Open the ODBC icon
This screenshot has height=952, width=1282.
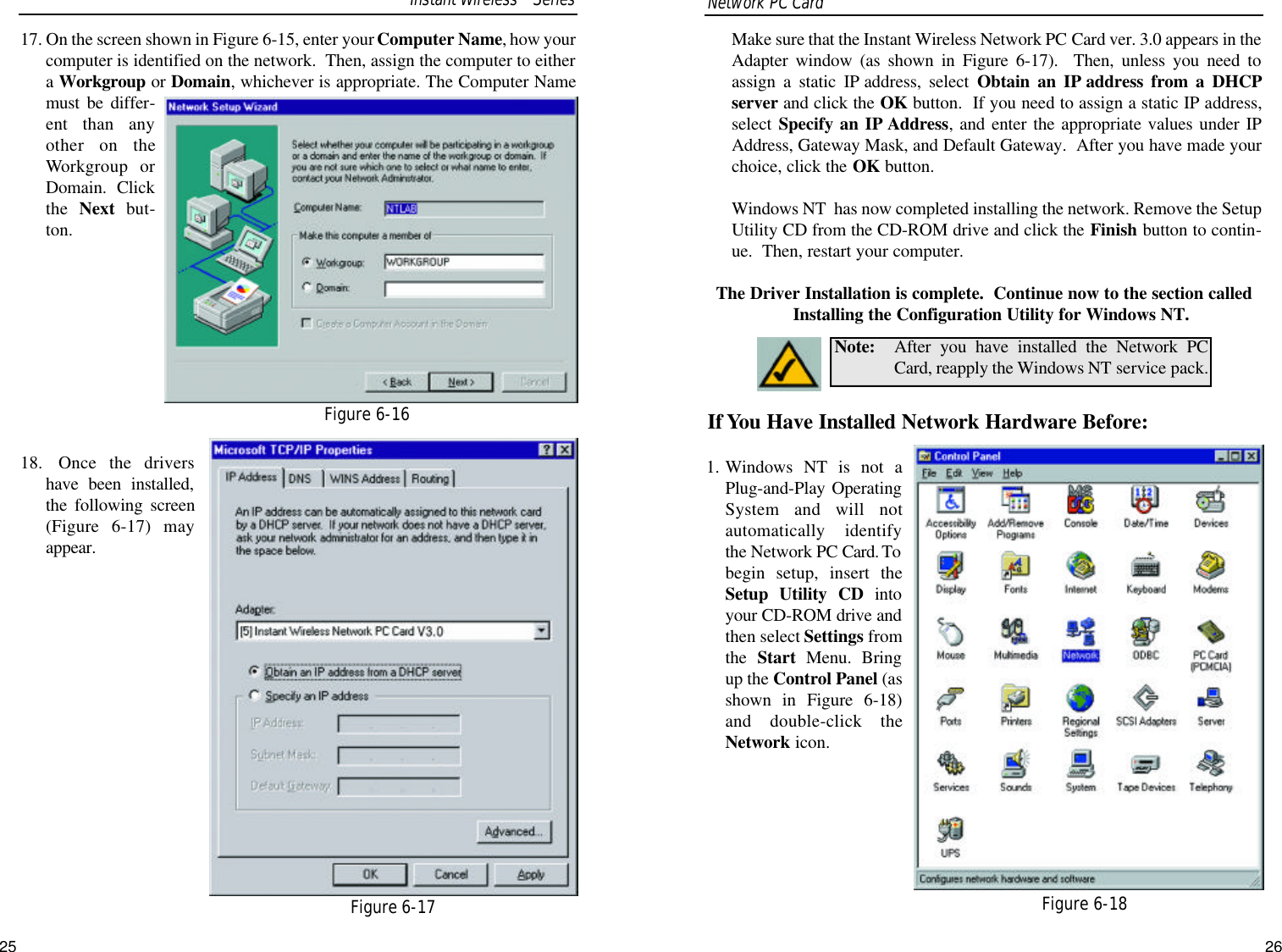click(x=1145, y=639)
